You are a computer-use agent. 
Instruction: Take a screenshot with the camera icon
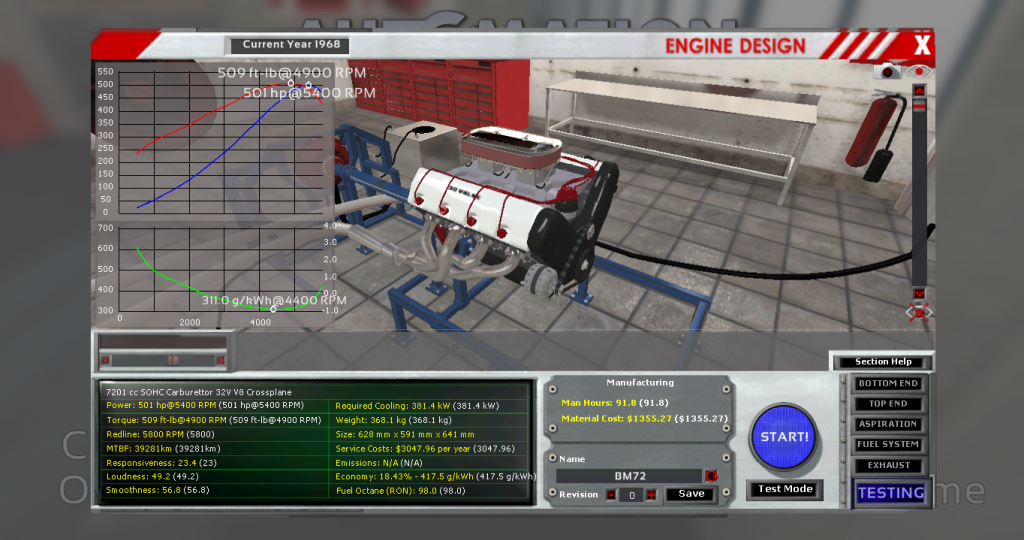coord(888,71)
